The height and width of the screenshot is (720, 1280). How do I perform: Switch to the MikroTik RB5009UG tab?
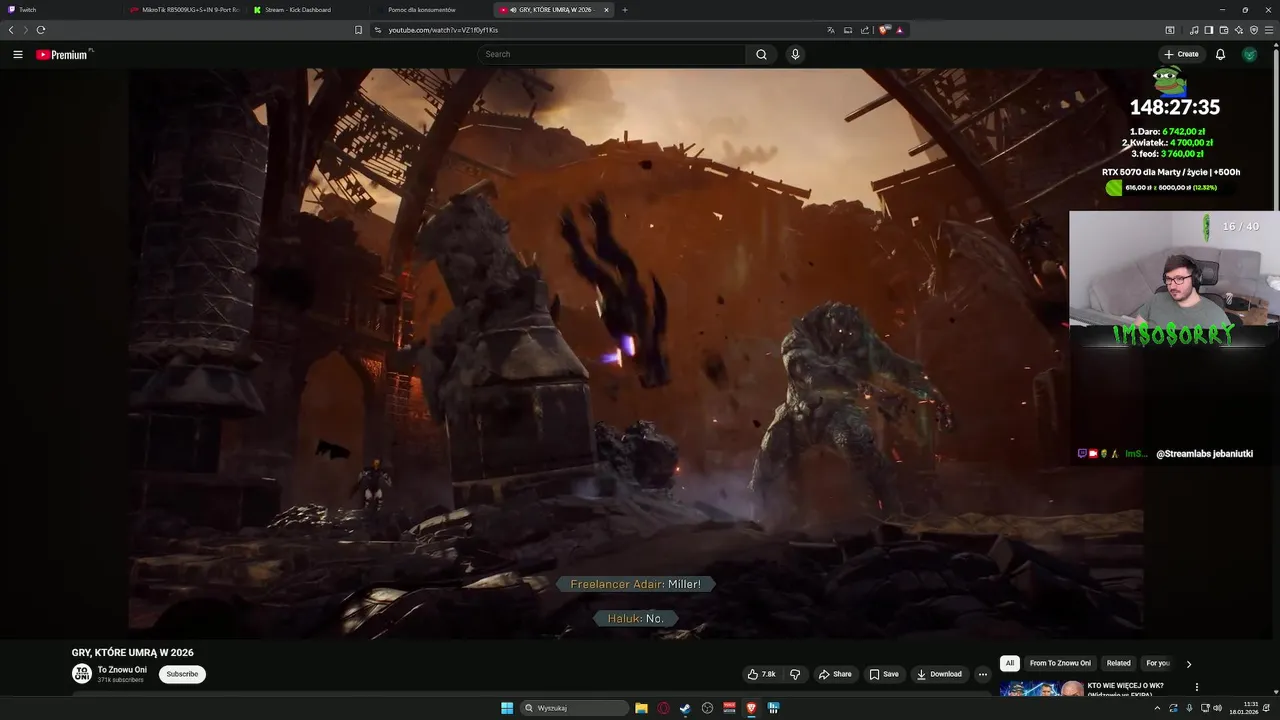tap(185, 10)
